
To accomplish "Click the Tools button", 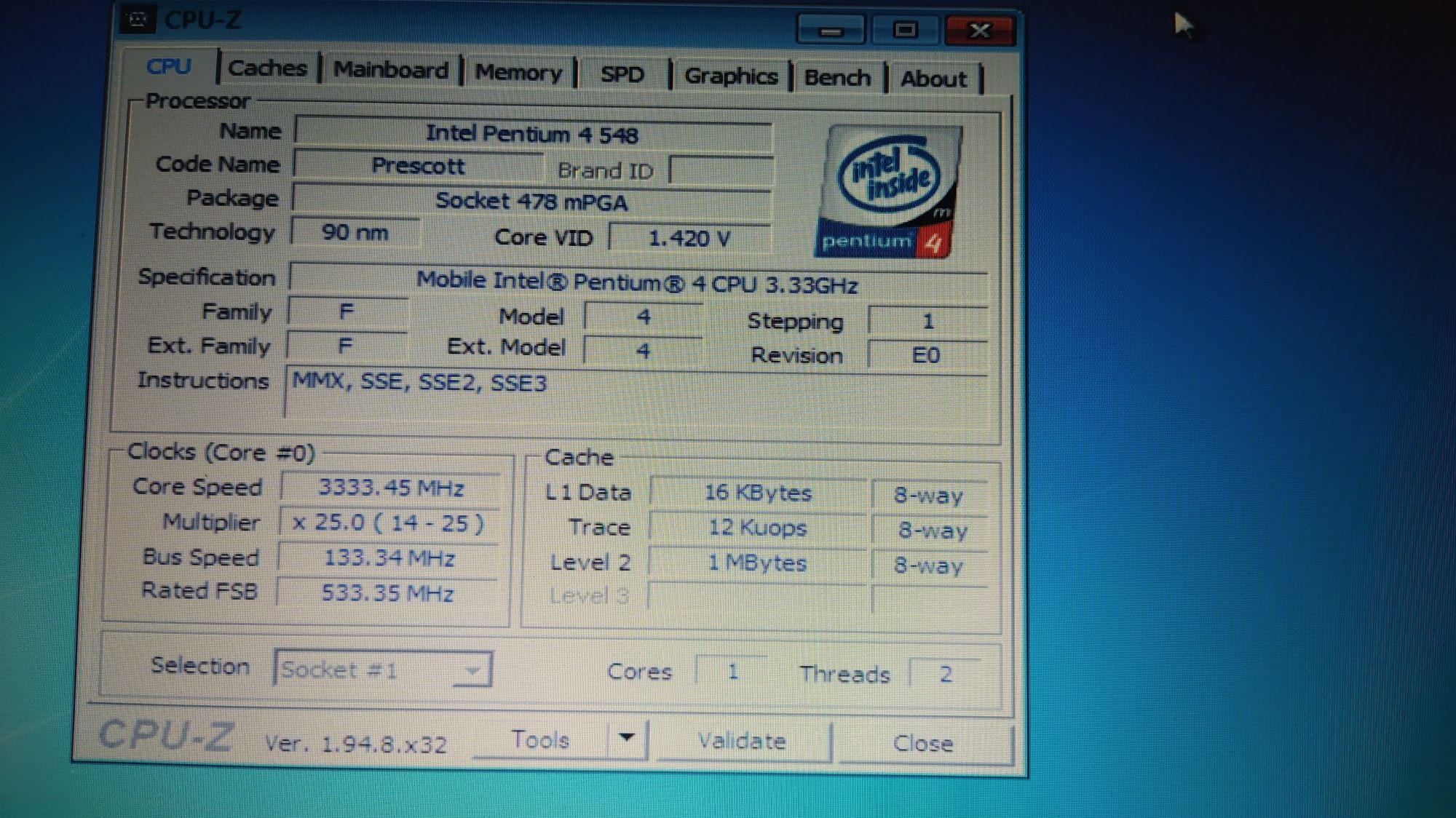I will tap(540, 739).
